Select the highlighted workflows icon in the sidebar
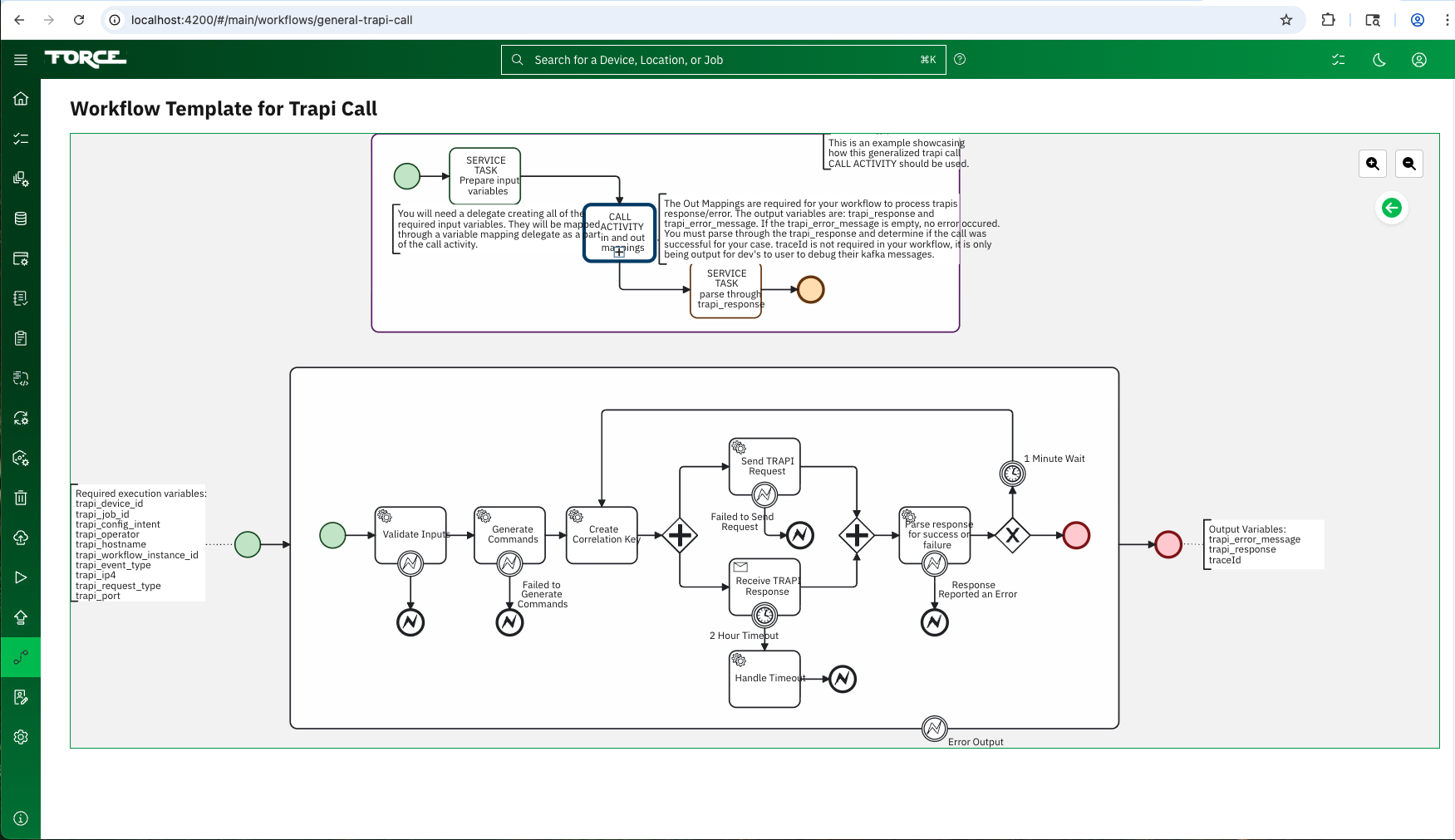The width and height of the screenshot is (1455, 840). (21, 657)
